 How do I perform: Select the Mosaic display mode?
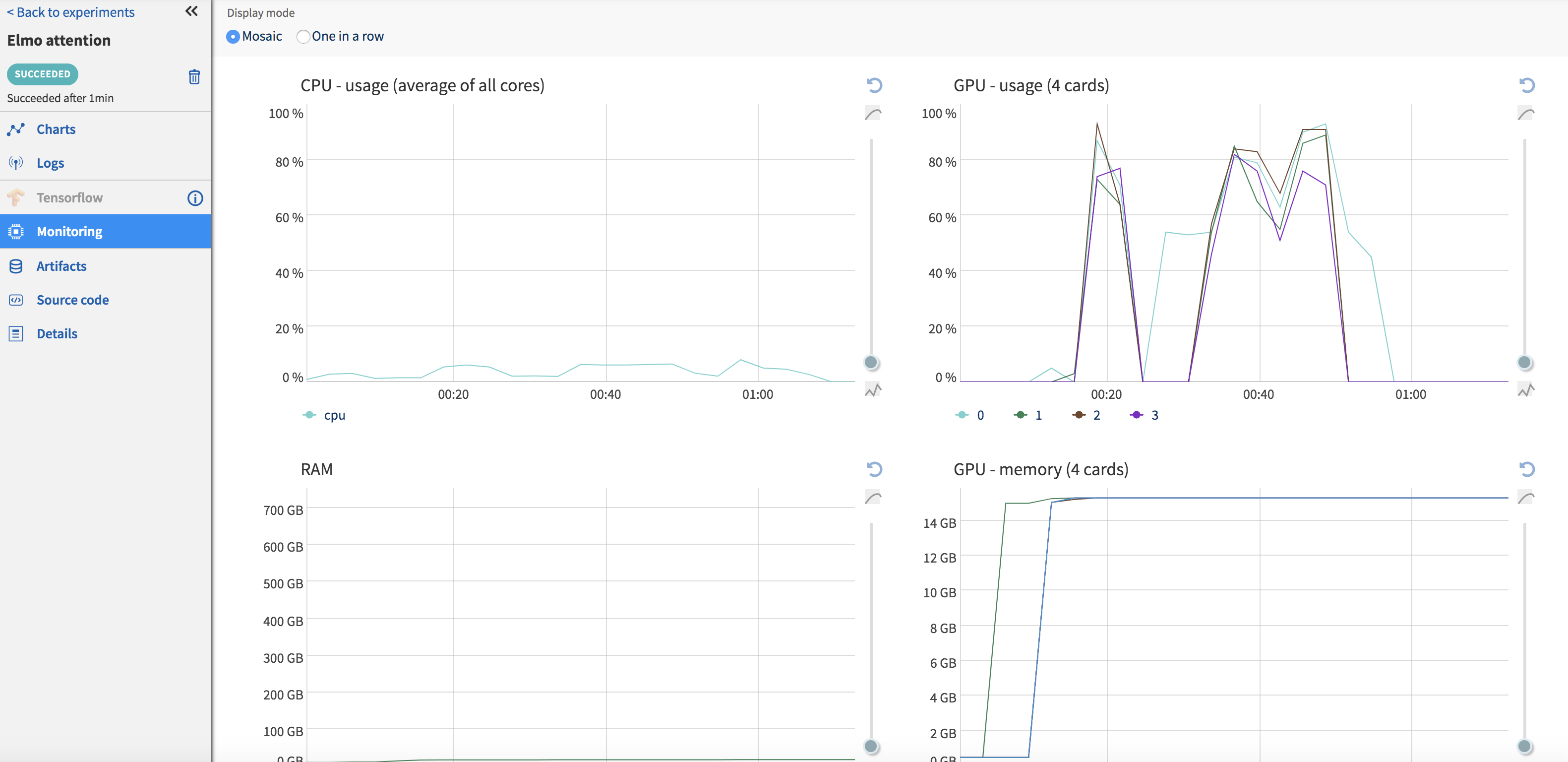click(233, 37)
